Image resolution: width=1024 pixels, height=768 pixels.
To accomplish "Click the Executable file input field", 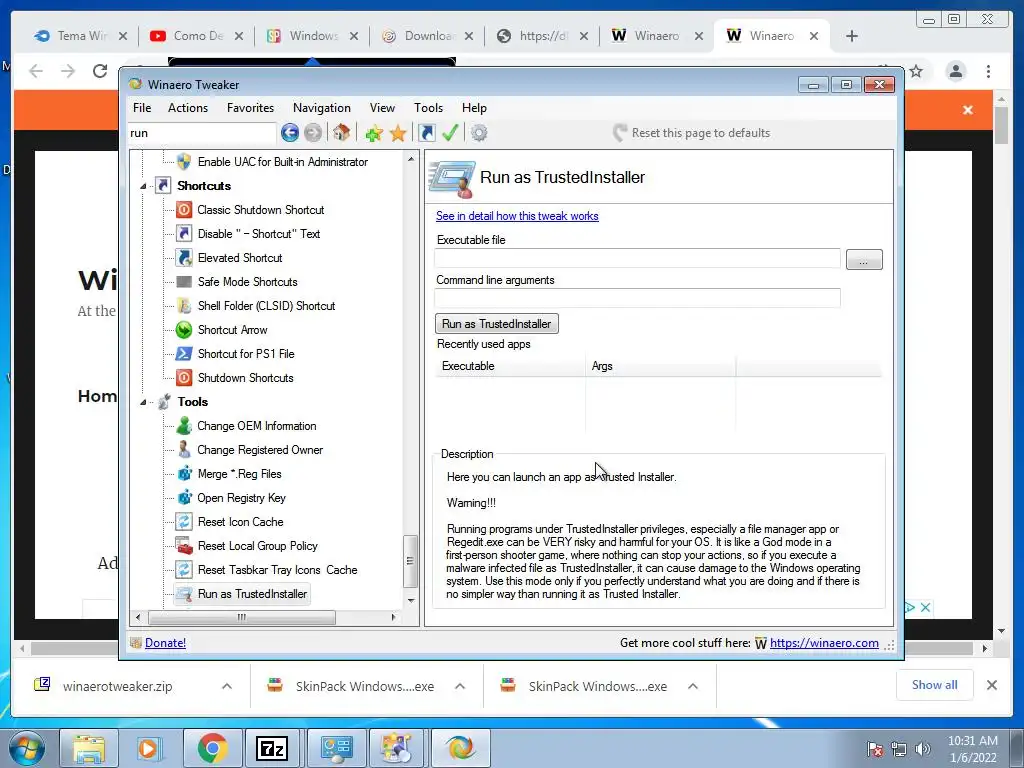I will click(637, 259).
